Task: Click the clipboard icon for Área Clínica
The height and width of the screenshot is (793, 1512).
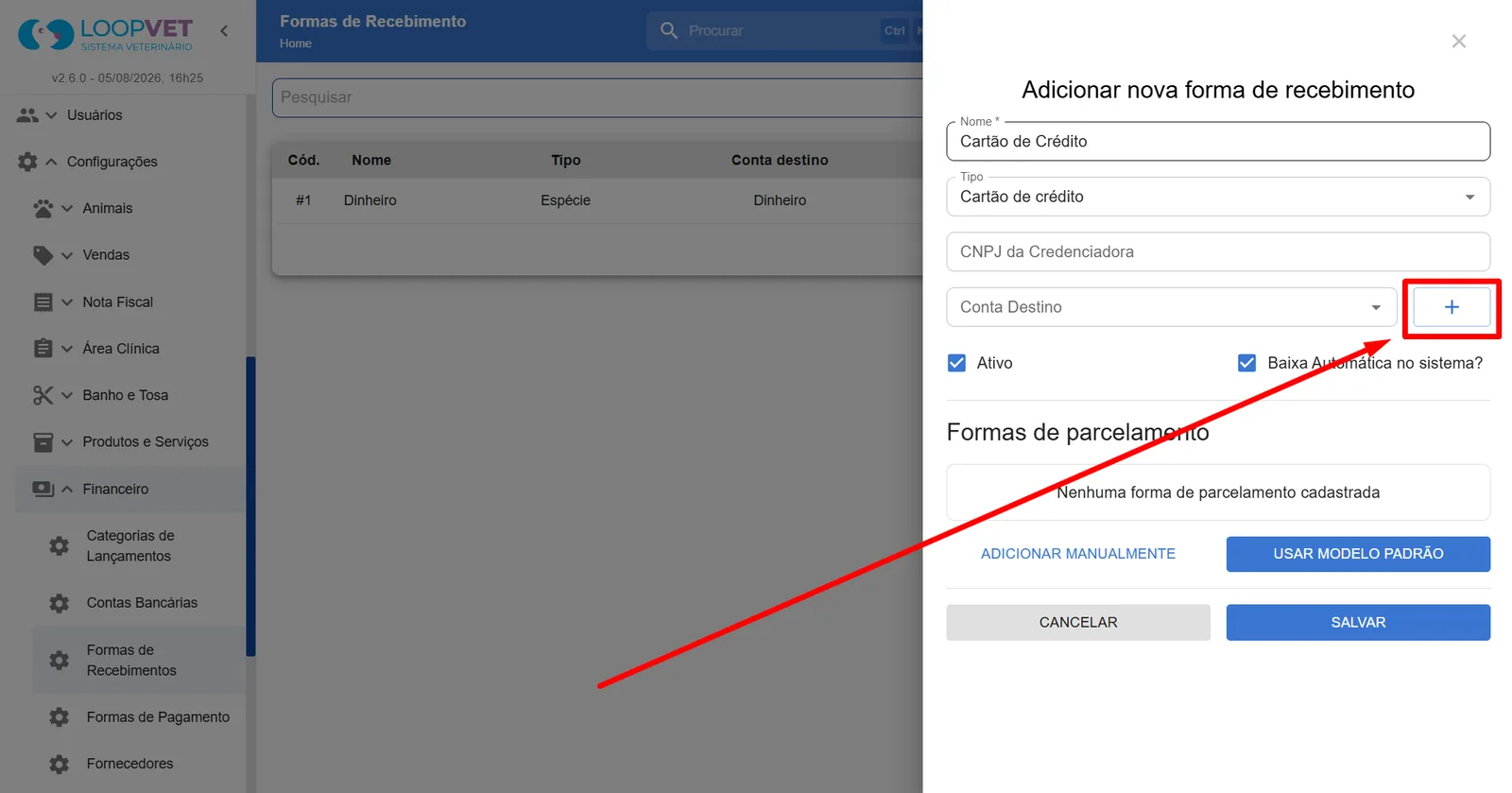Action: [x=43, y=349]
